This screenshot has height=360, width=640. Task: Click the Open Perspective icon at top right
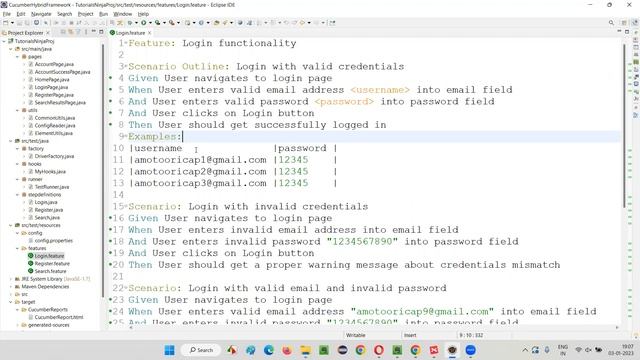point(624,23)
